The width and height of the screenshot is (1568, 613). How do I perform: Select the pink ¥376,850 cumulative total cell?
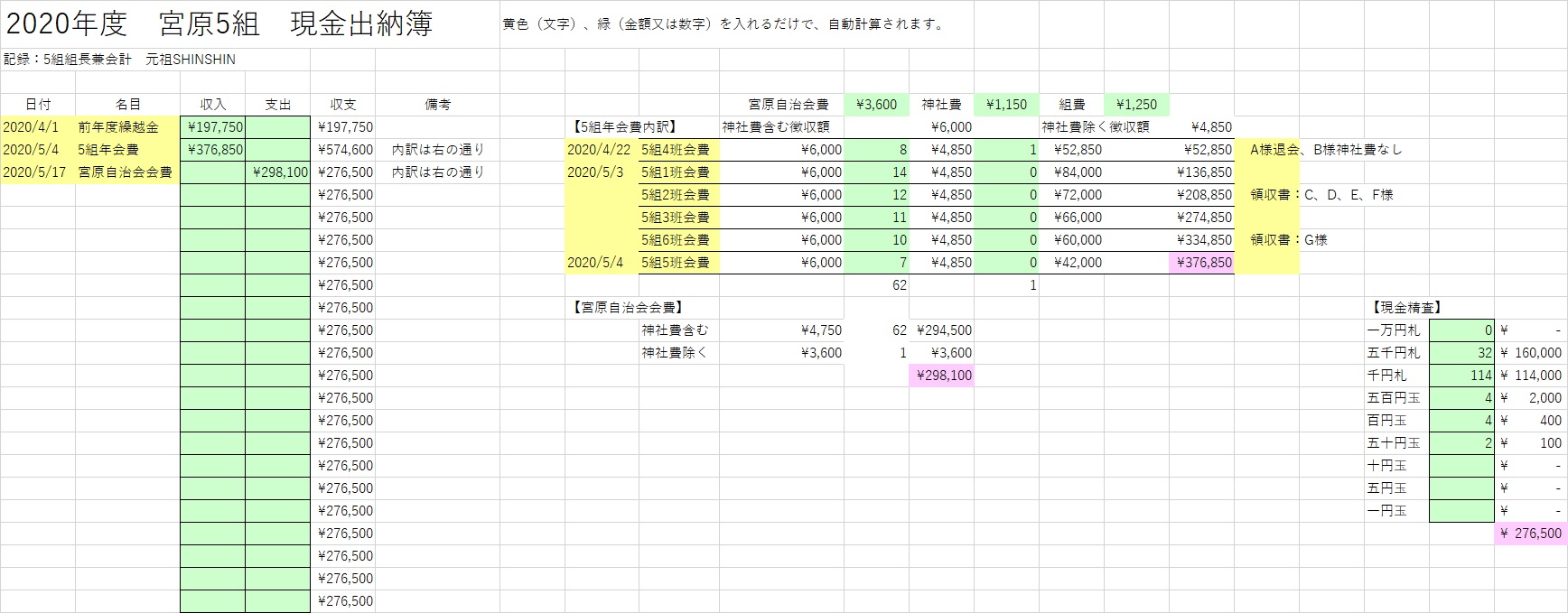tap(1201, 263)
